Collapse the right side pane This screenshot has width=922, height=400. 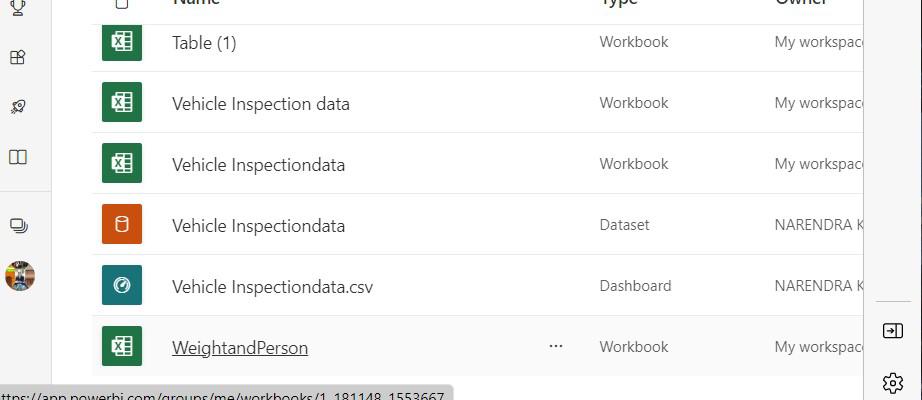tap(893, 331)
